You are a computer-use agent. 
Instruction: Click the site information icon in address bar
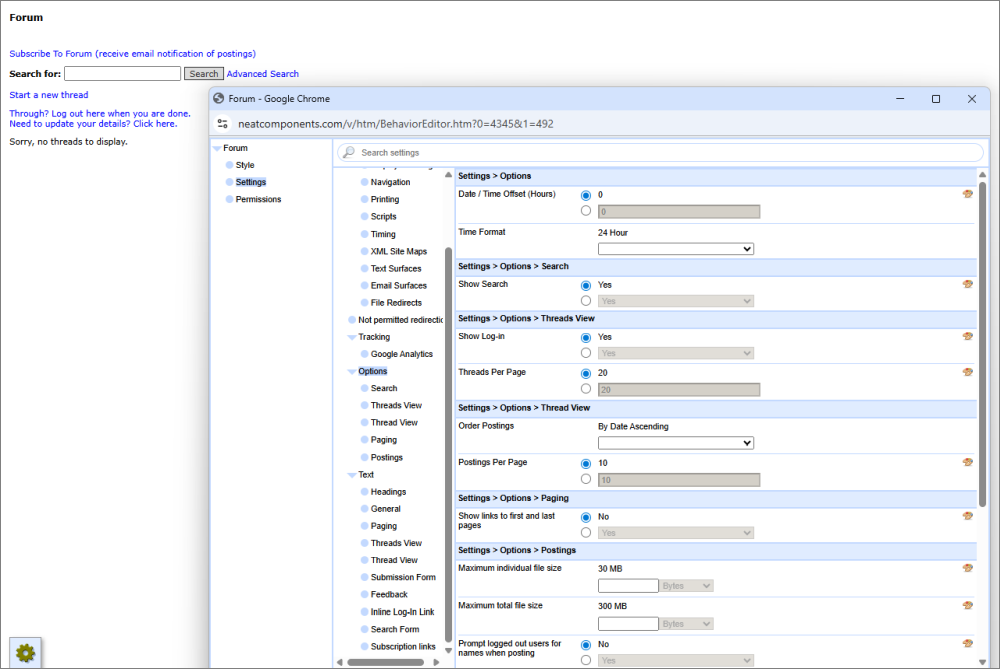click(222, 124)
